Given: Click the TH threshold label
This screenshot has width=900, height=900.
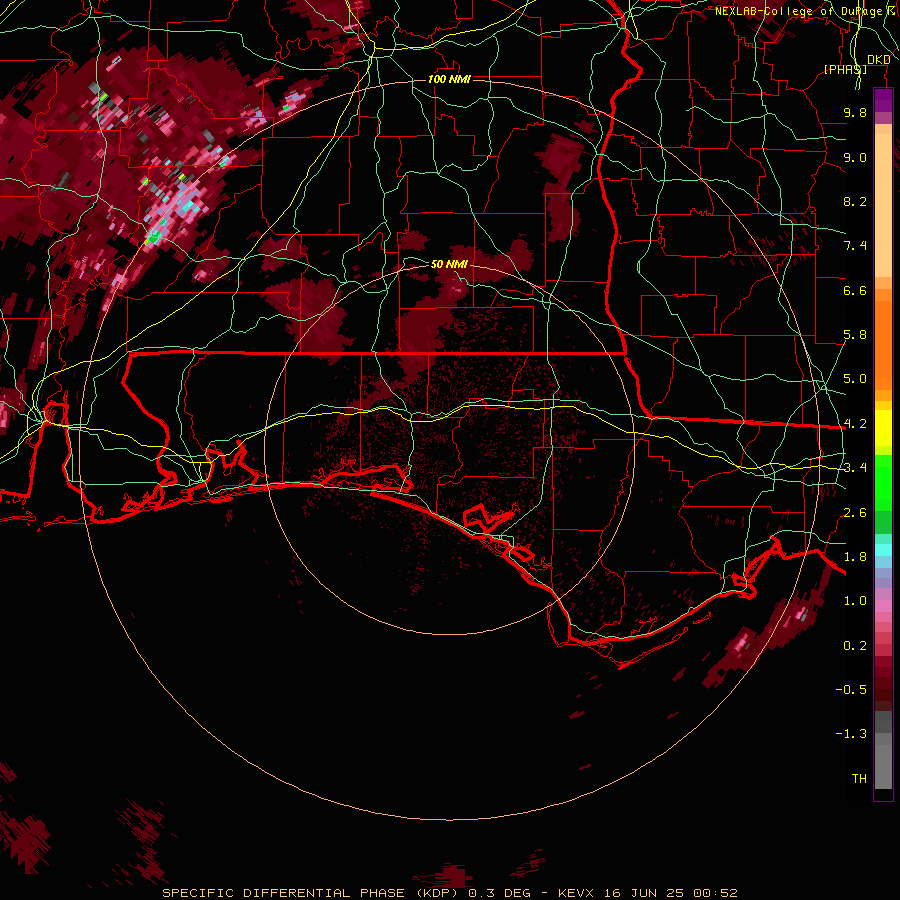Looking at the screenshot, I should [859, 779].
